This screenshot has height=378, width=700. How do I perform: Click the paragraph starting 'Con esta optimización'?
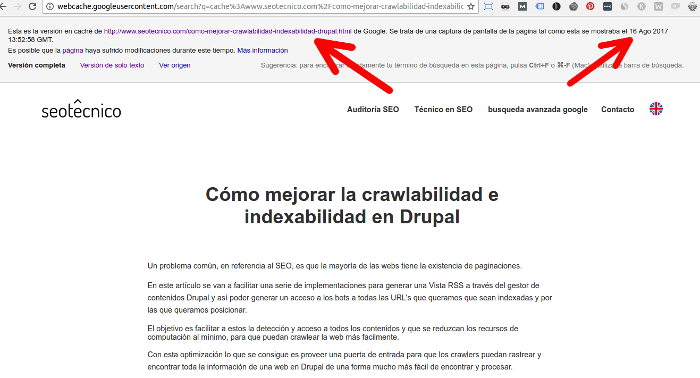344,361
